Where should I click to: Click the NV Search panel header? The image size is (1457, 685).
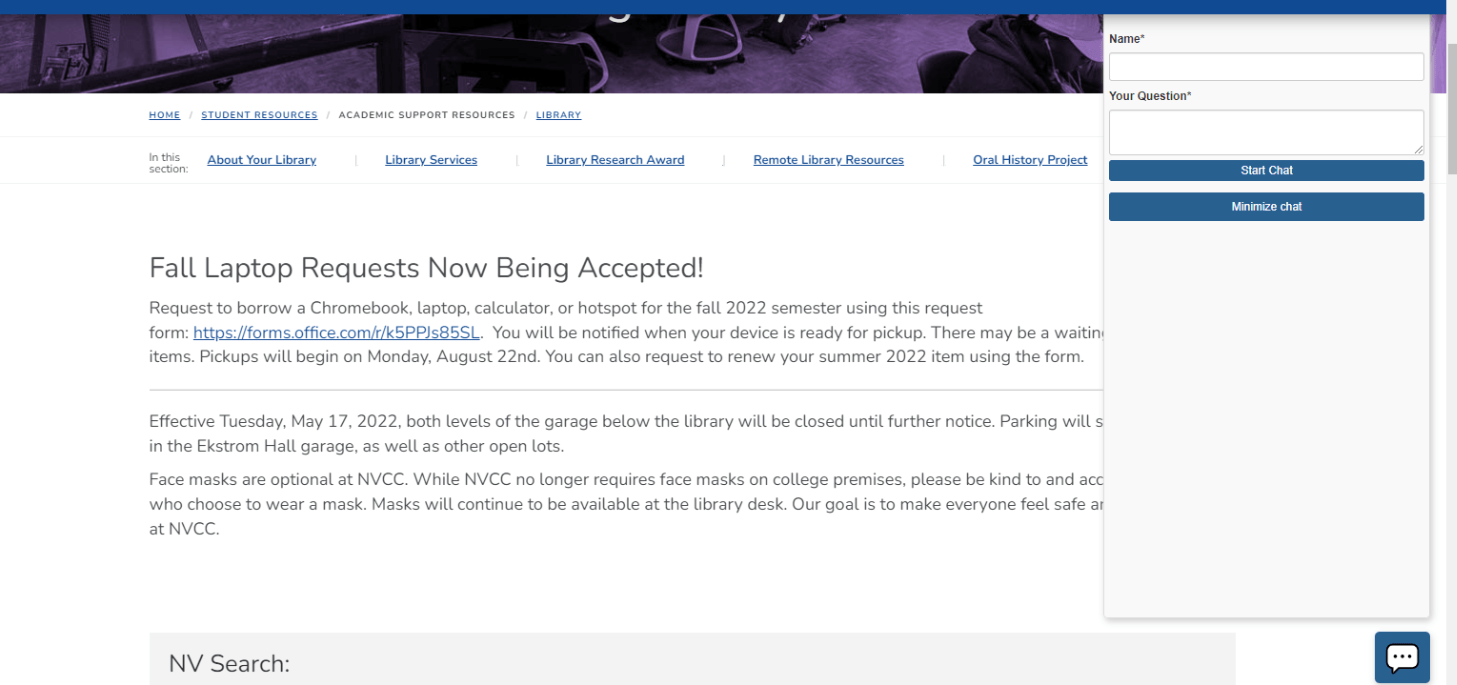point(692,660)
